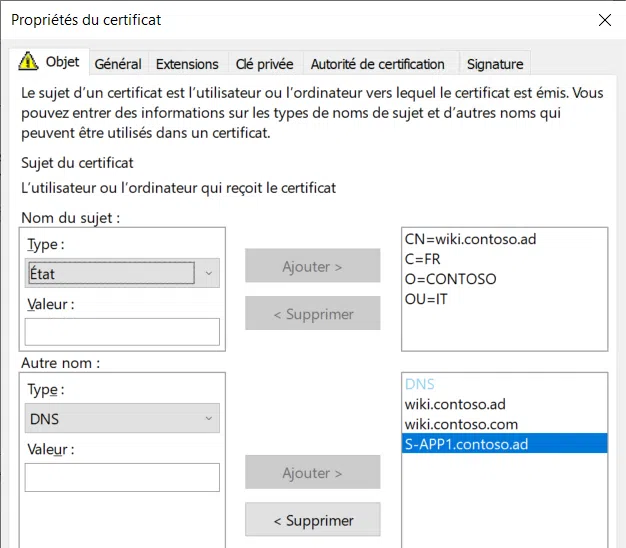
Task: Close the certificate properties dialog
Action: tap(604, 19)
